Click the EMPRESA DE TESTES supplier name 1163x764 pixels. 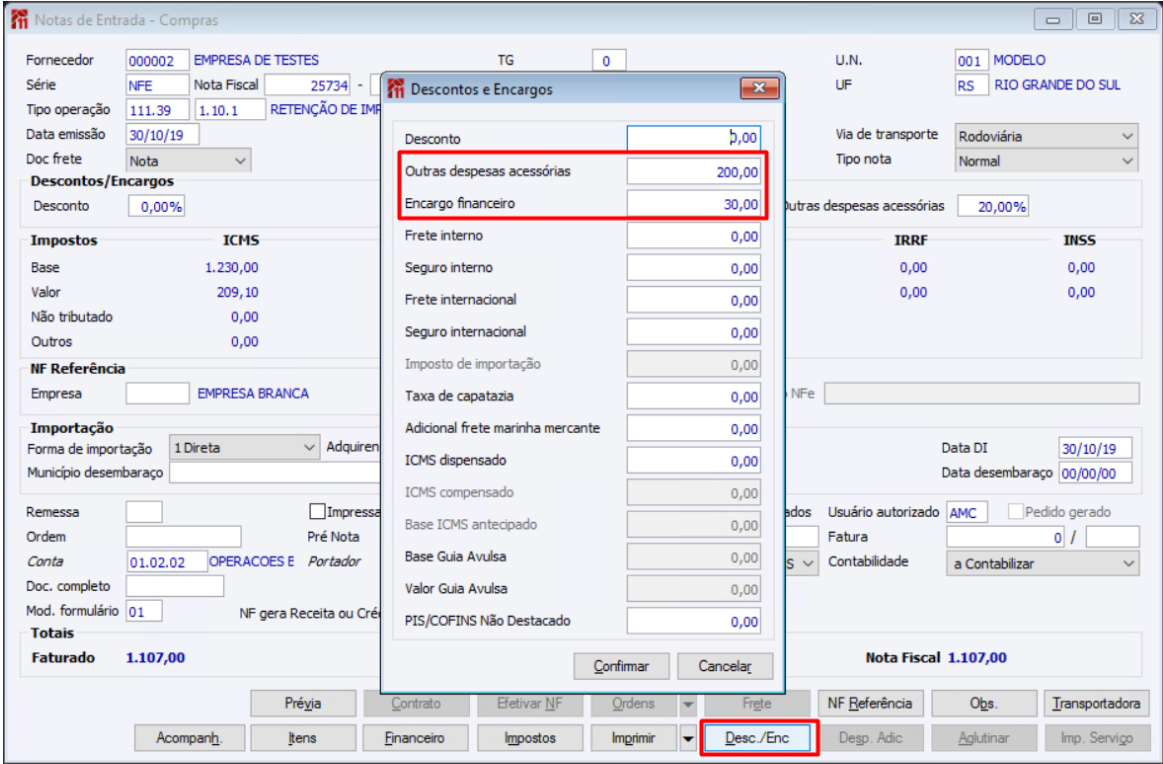(x=257, y=60)
